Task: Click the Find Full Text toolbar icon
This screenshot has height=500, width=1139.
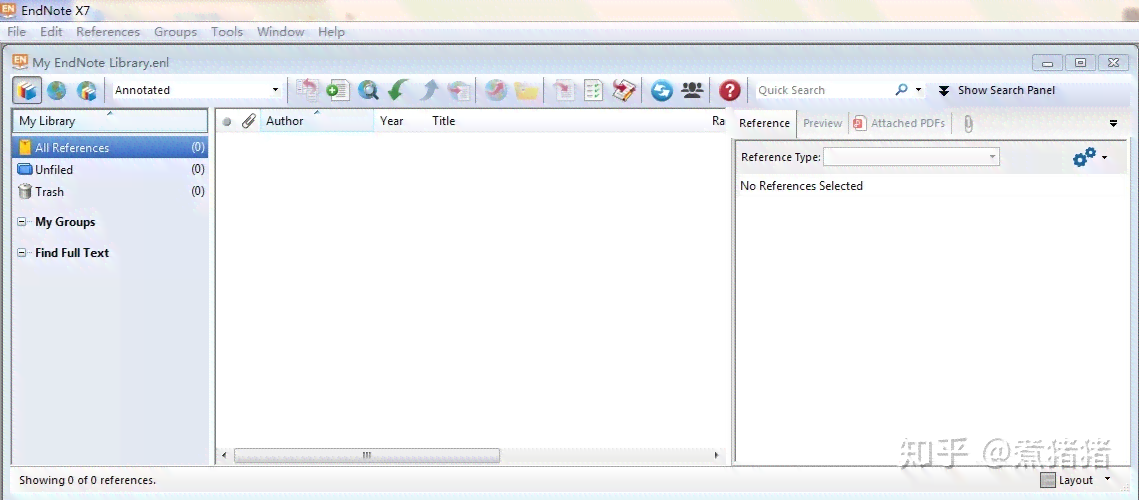Action: tap(459, 90)
